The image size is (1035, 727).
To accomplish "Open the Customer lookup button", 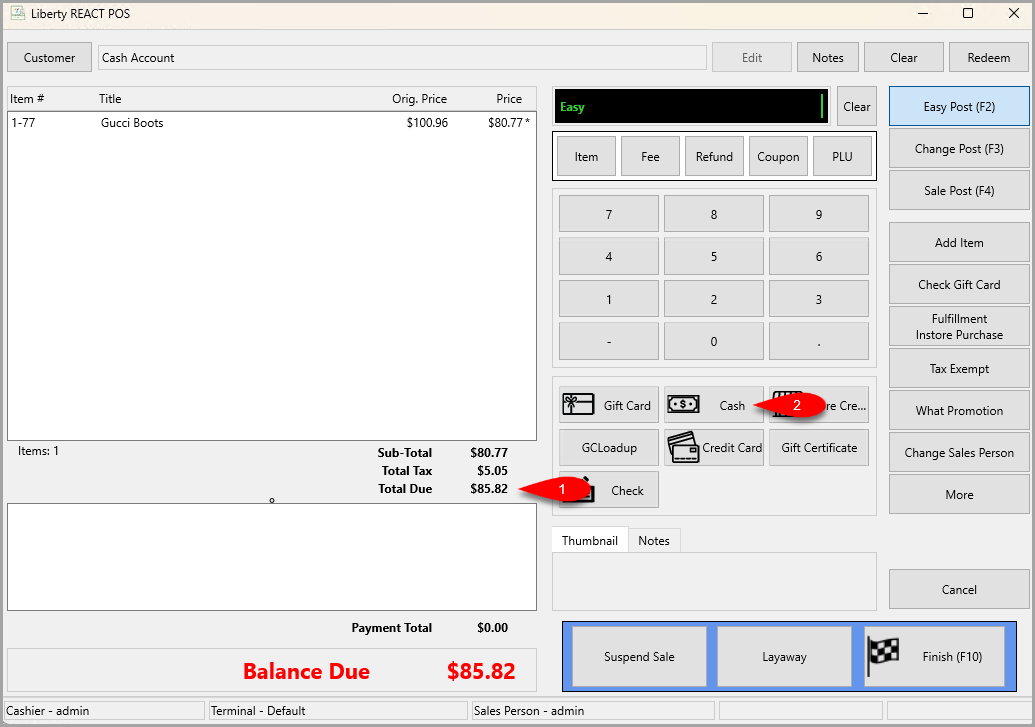I will pos(50,57).
